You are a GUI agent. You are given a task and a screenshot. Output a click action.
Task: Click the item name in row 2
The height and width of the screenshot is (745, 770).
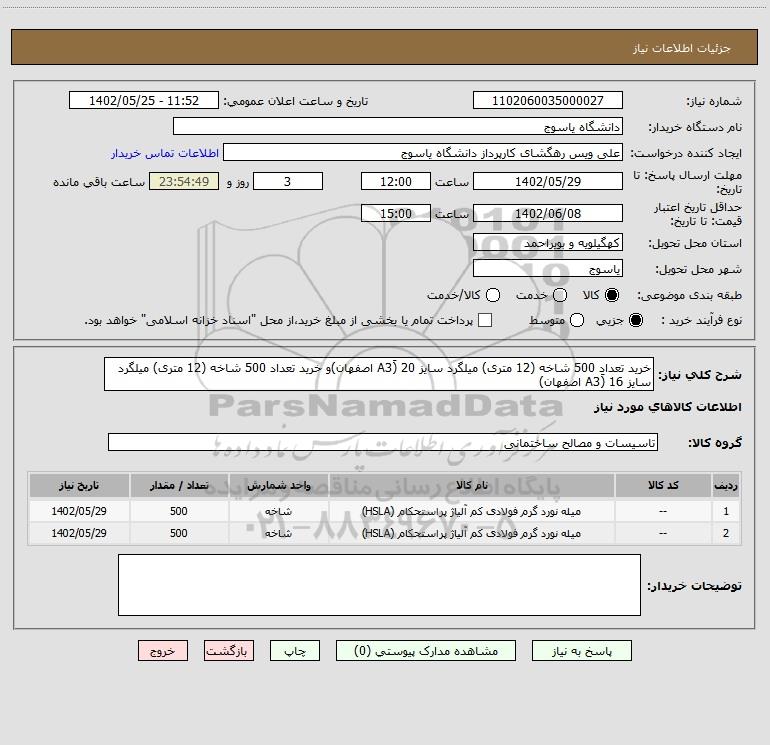[x=471, y=533]
